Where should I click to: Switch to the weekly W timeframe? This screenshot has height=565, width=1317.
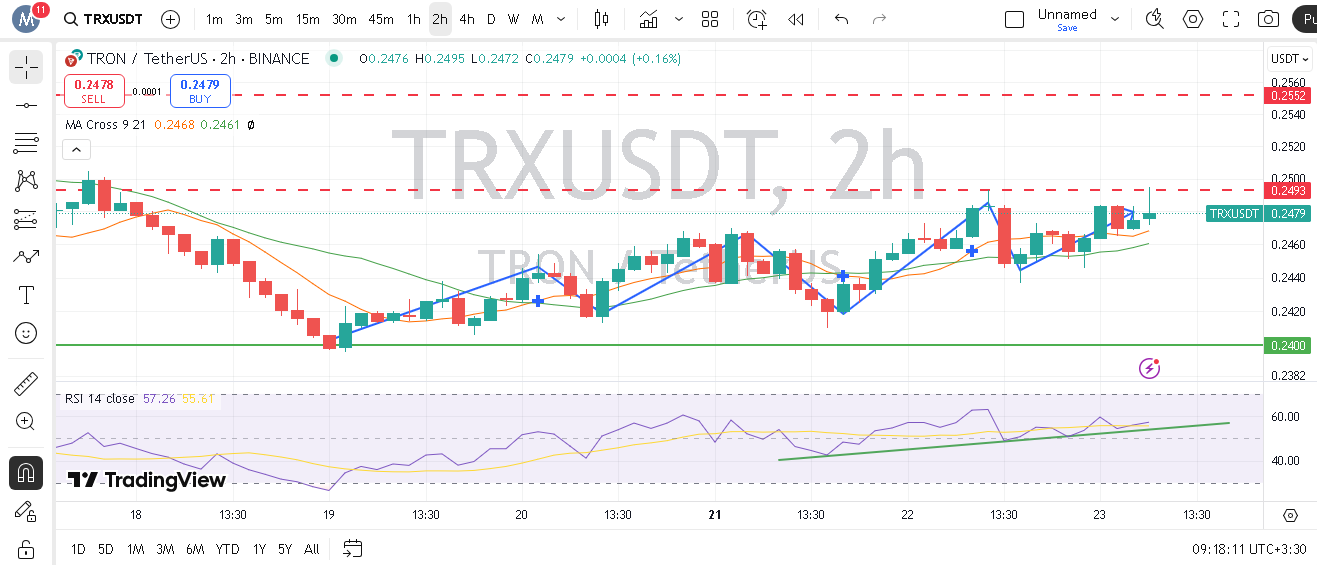[513, 19]
